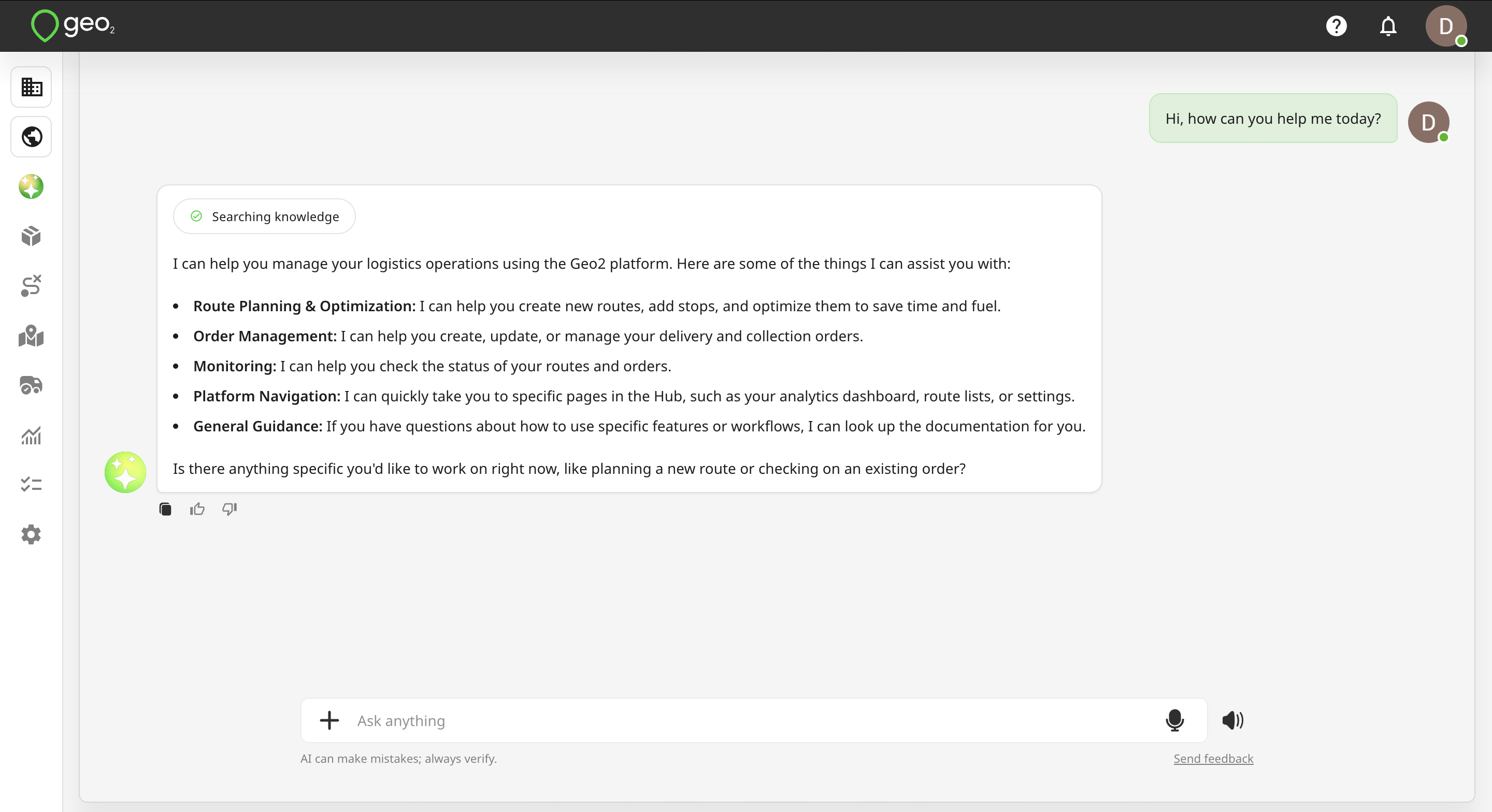Give thumbs down to the response

coord(230,509)
